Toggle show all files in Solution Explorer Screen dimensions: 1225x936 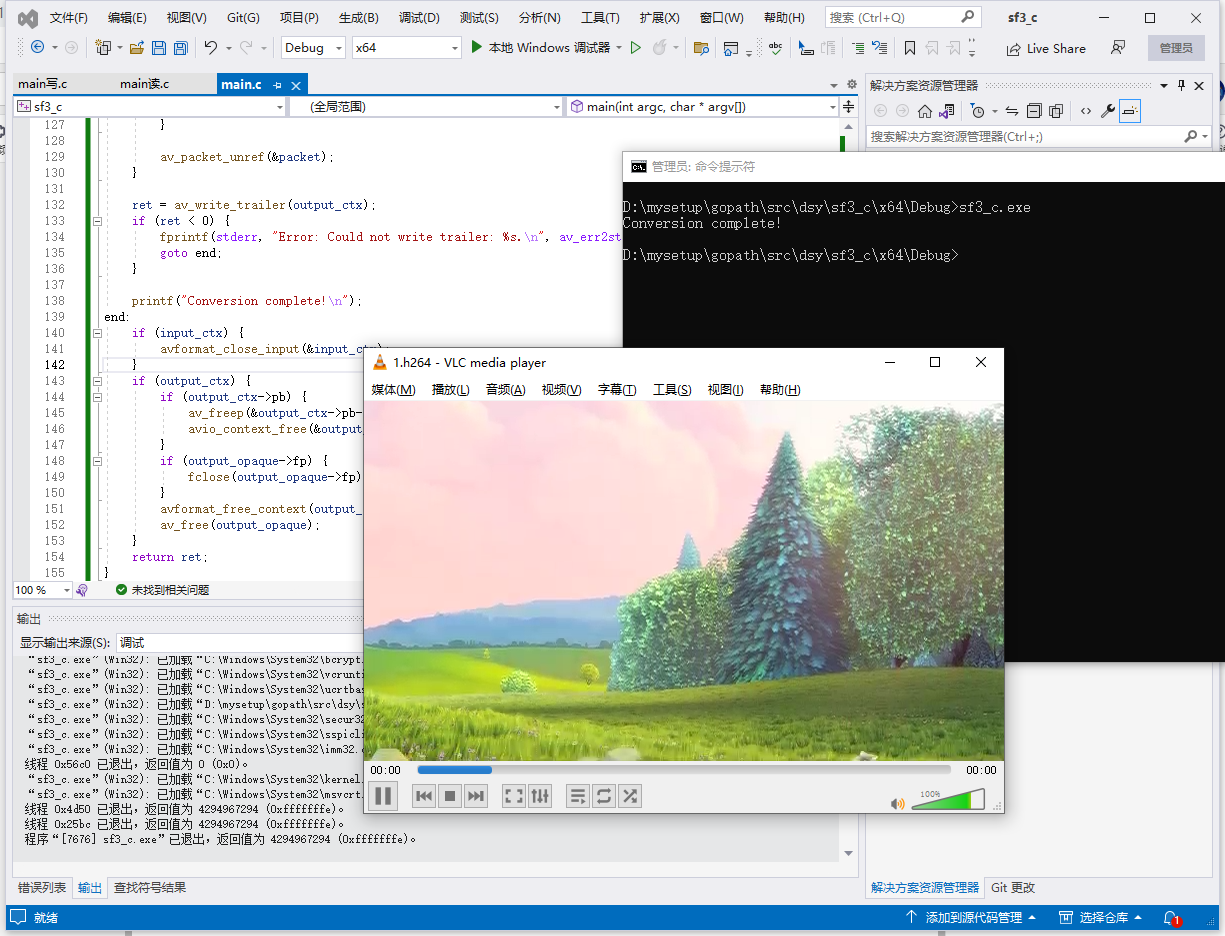1056,111
